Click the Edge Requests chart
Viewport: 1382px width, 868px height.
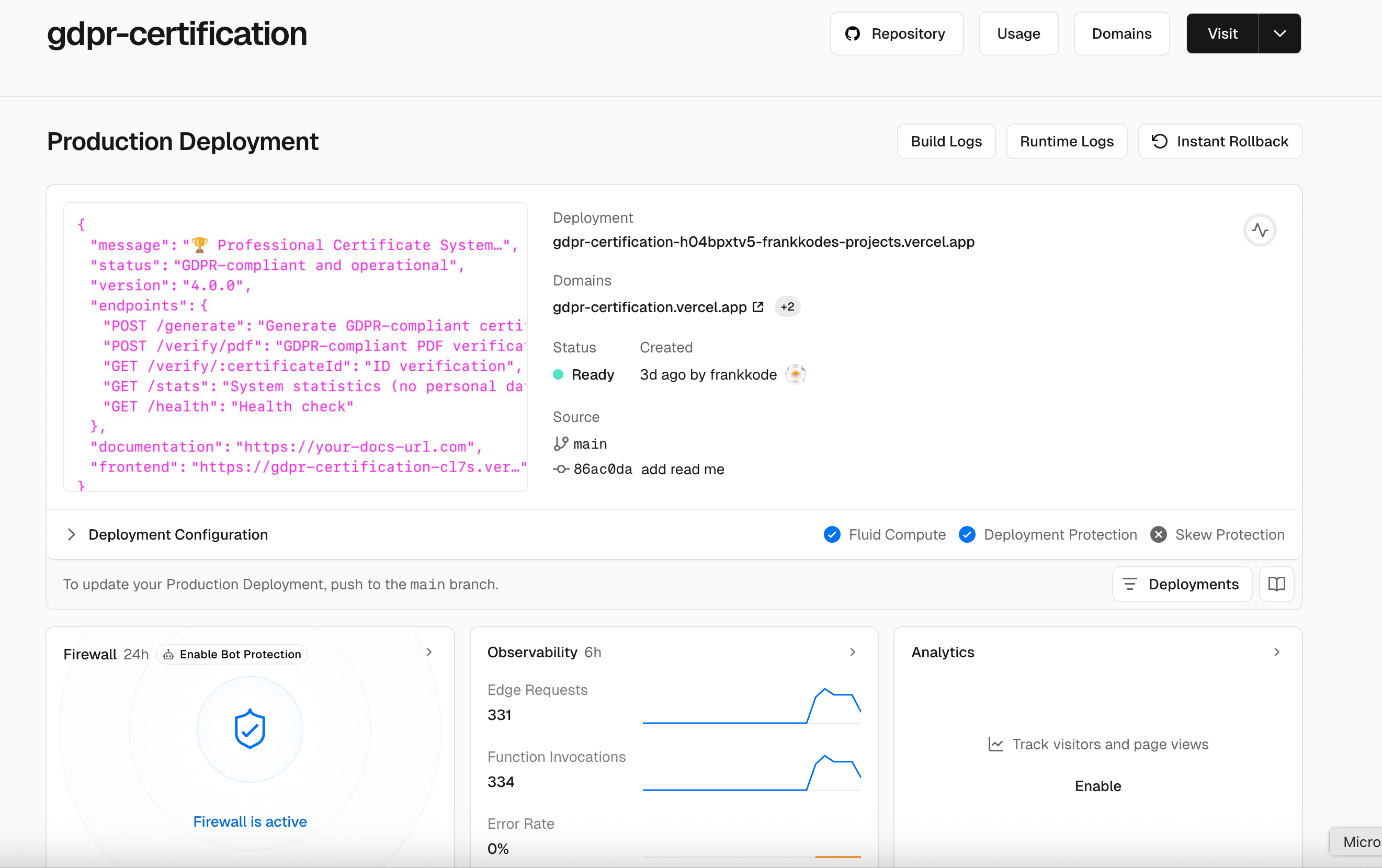click(x=751, y=706)
